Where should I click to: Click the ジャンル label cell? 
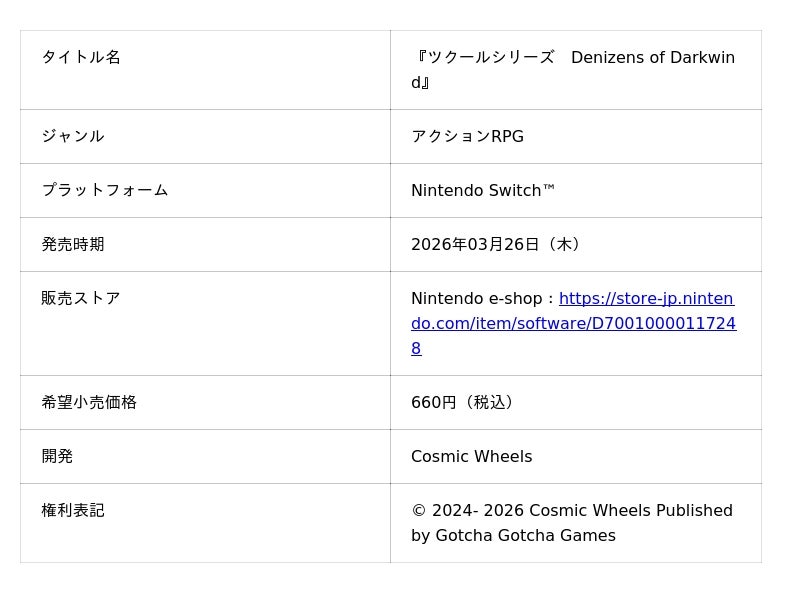(73, 136)
